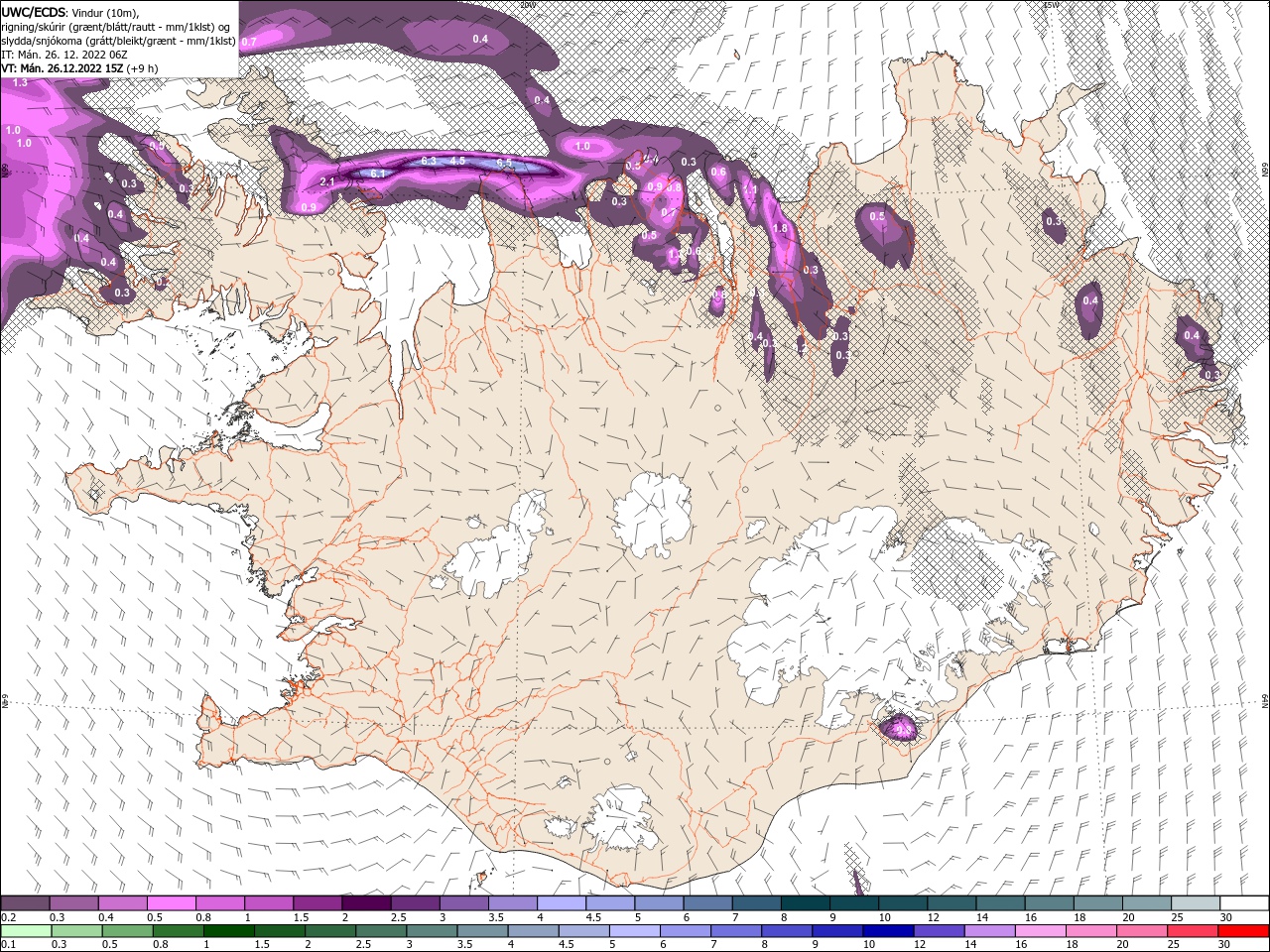Pick the snow legend swatch between 0.5 and 0.8
Screen dimensions: 1270x952
172,902
